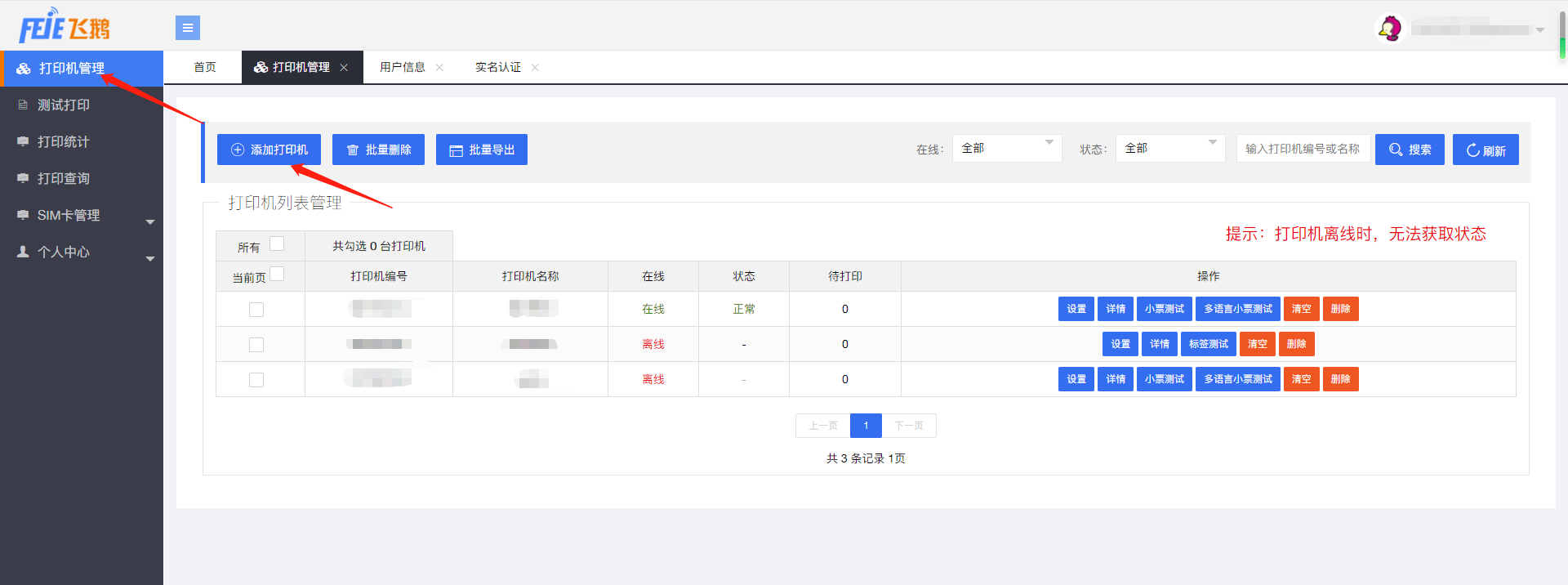Switch to the 首页 tab

(x=205, y=68)
